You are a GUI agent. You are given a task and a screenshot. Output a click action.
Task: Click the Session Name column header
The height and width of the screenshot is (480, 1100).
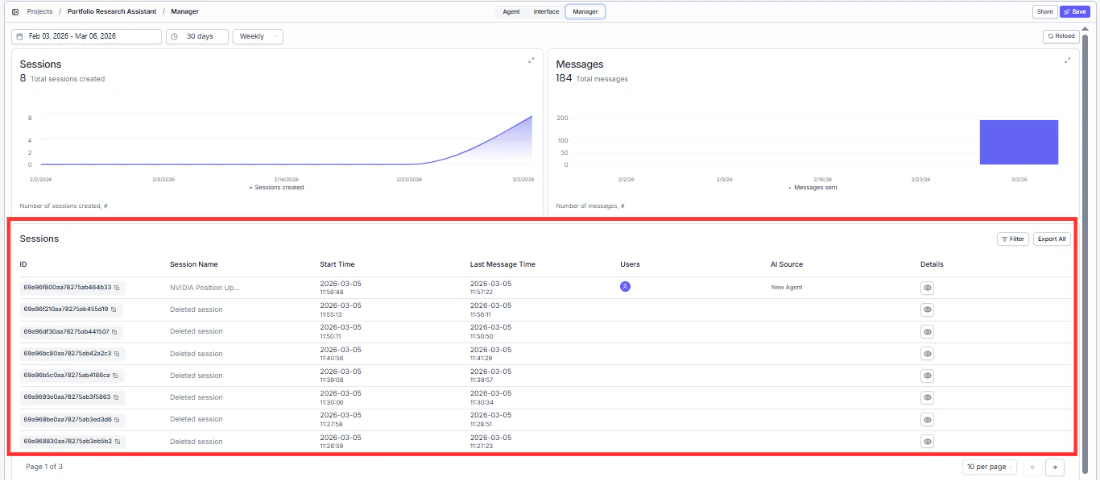[194, 265]
